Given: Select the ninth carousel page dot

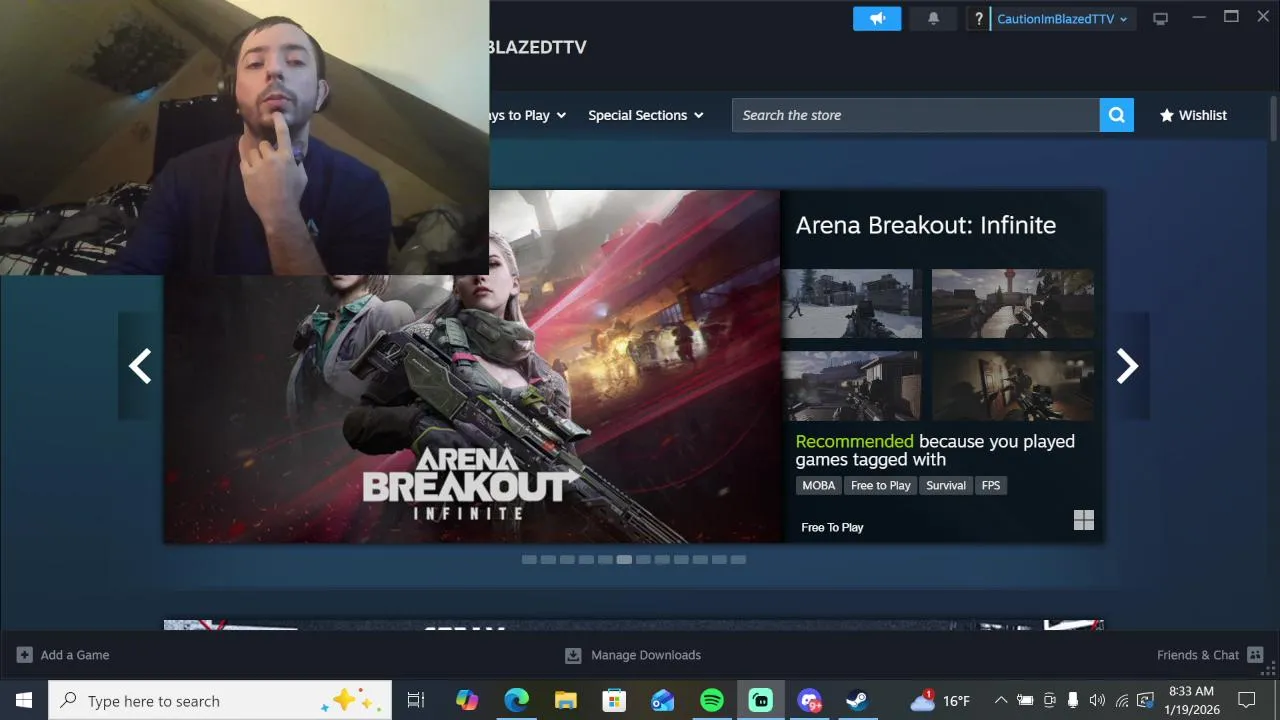Looking at the screenshot, I should pyautogui.click(x=681, y=560).
